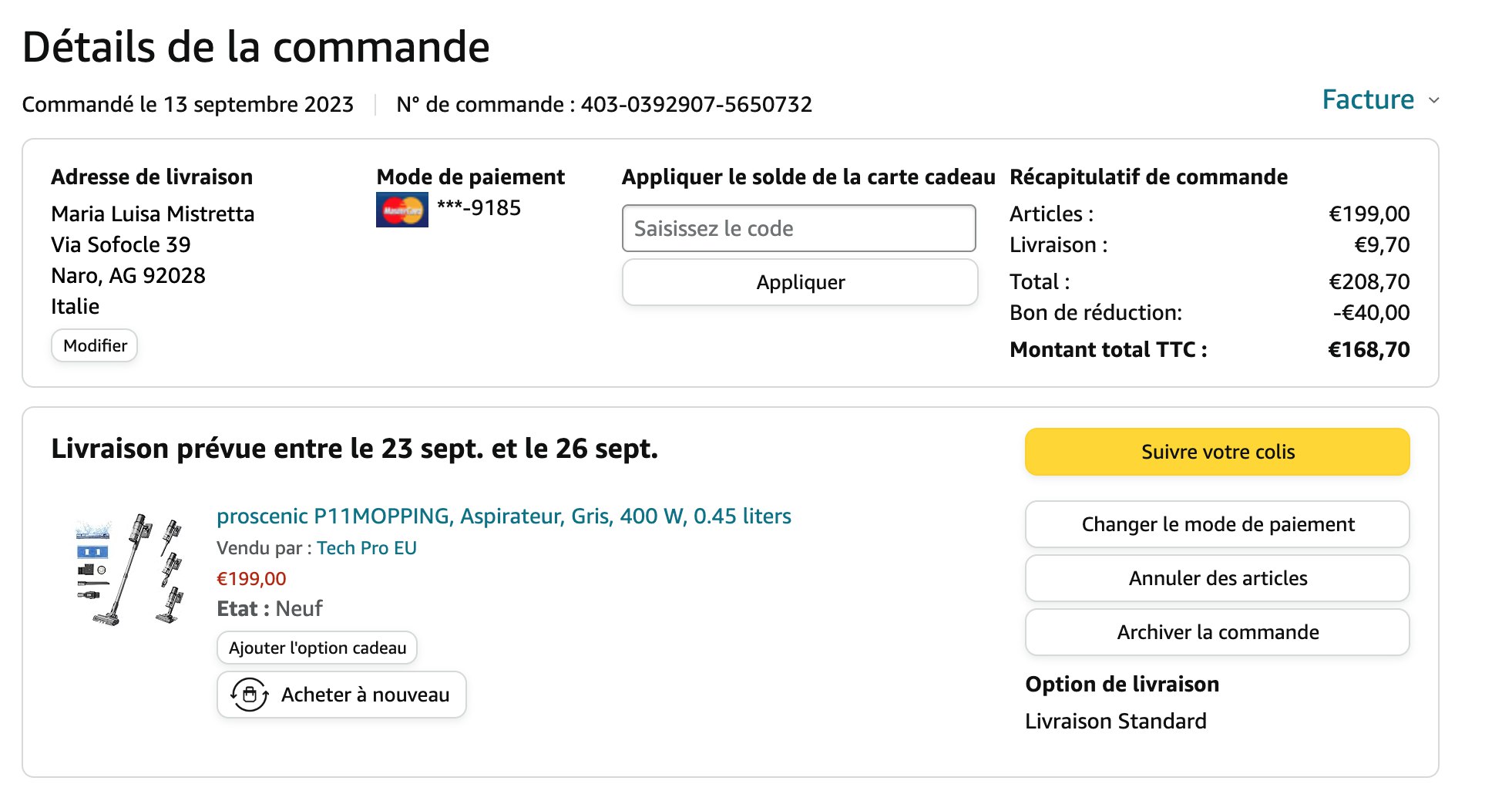Click the buy-again cart icon
The height and width of the screenshot is (811, 1512).
pos(250,695)
